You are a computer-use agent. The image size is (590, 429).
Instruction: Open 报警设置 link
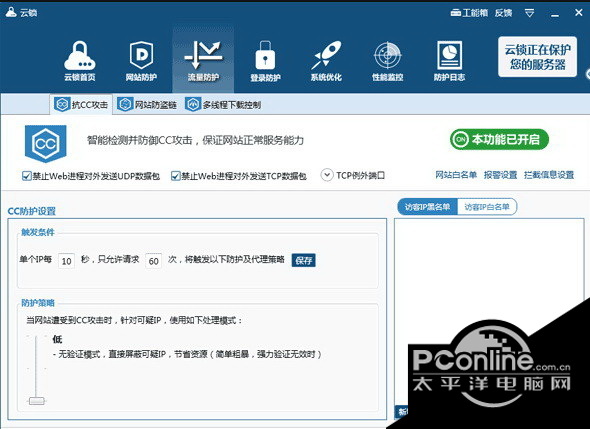tap(500, 175)
